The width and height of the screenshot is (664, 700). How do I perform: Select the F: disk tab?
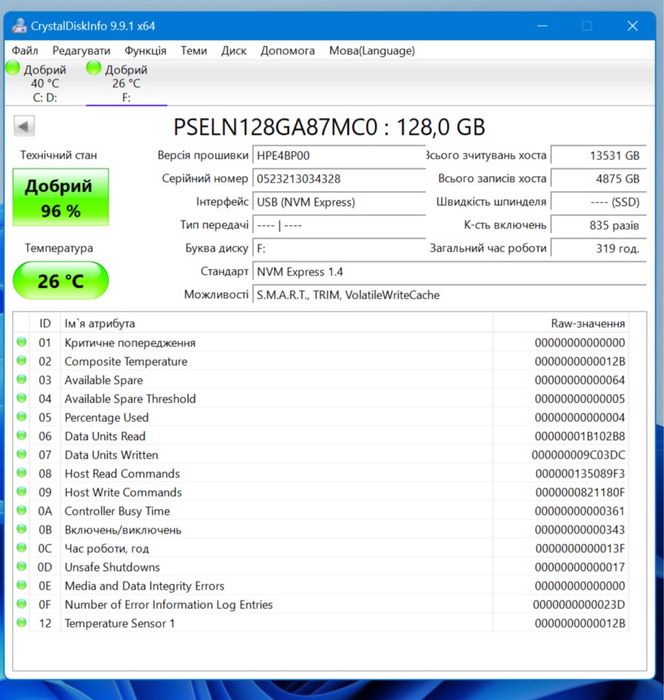[126, 83]
